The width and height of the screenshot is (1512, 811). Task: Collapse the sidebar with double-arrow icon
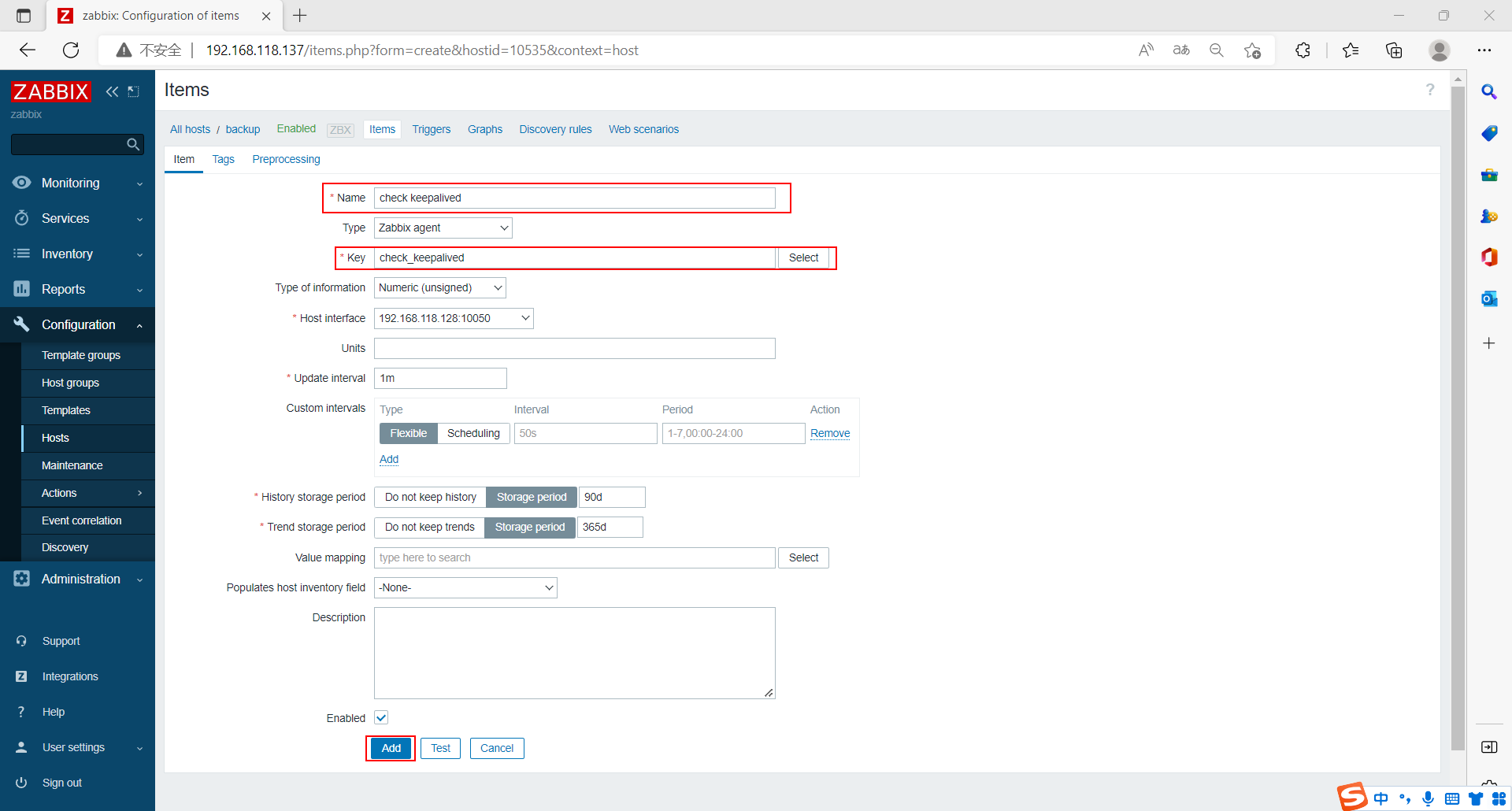click(x=112, y=91)
